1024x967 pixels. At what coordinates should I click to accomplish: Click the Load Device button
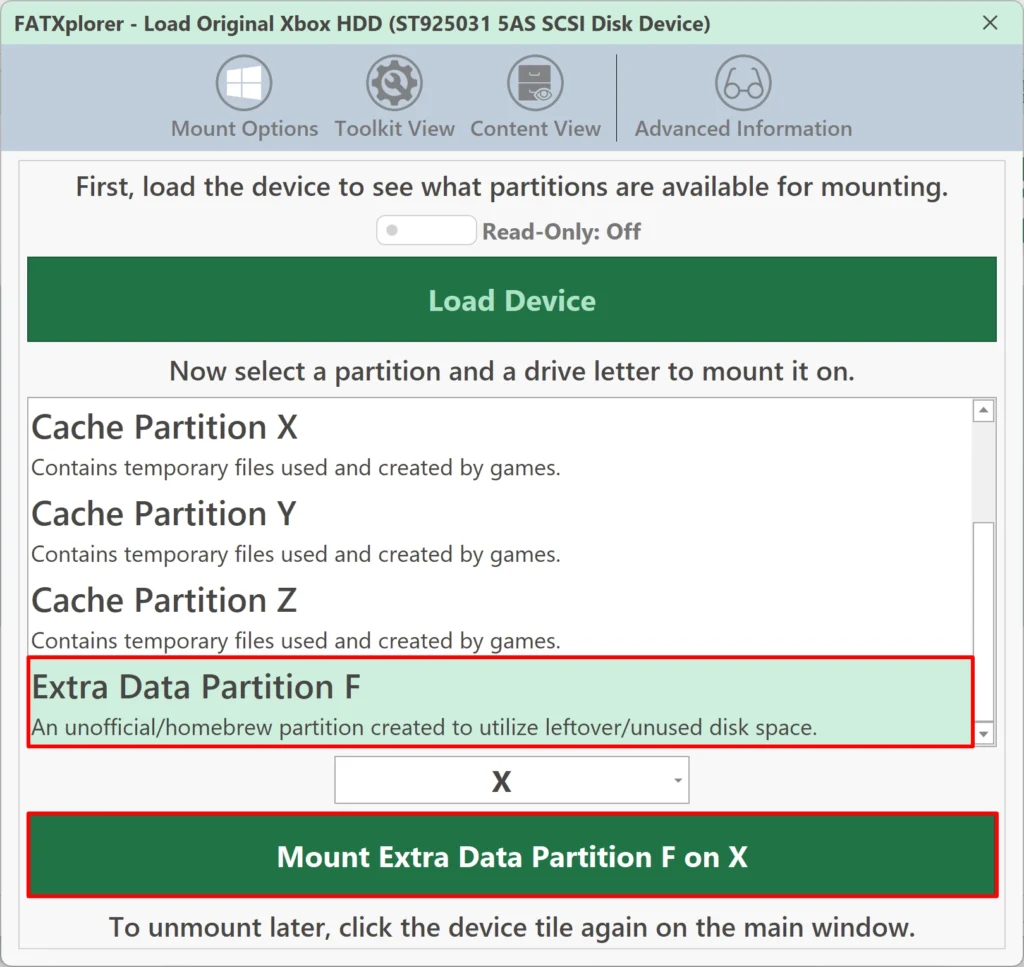pyautogui.click(x=512, y=299)
